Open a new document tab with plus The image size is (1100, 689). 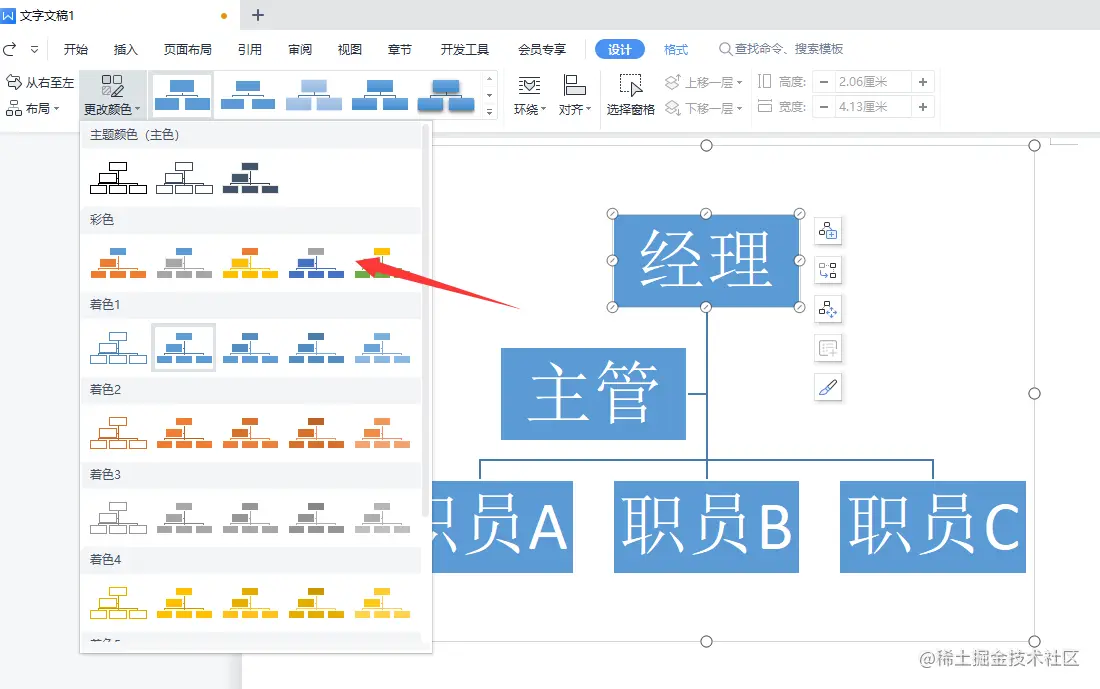[257, 15]
